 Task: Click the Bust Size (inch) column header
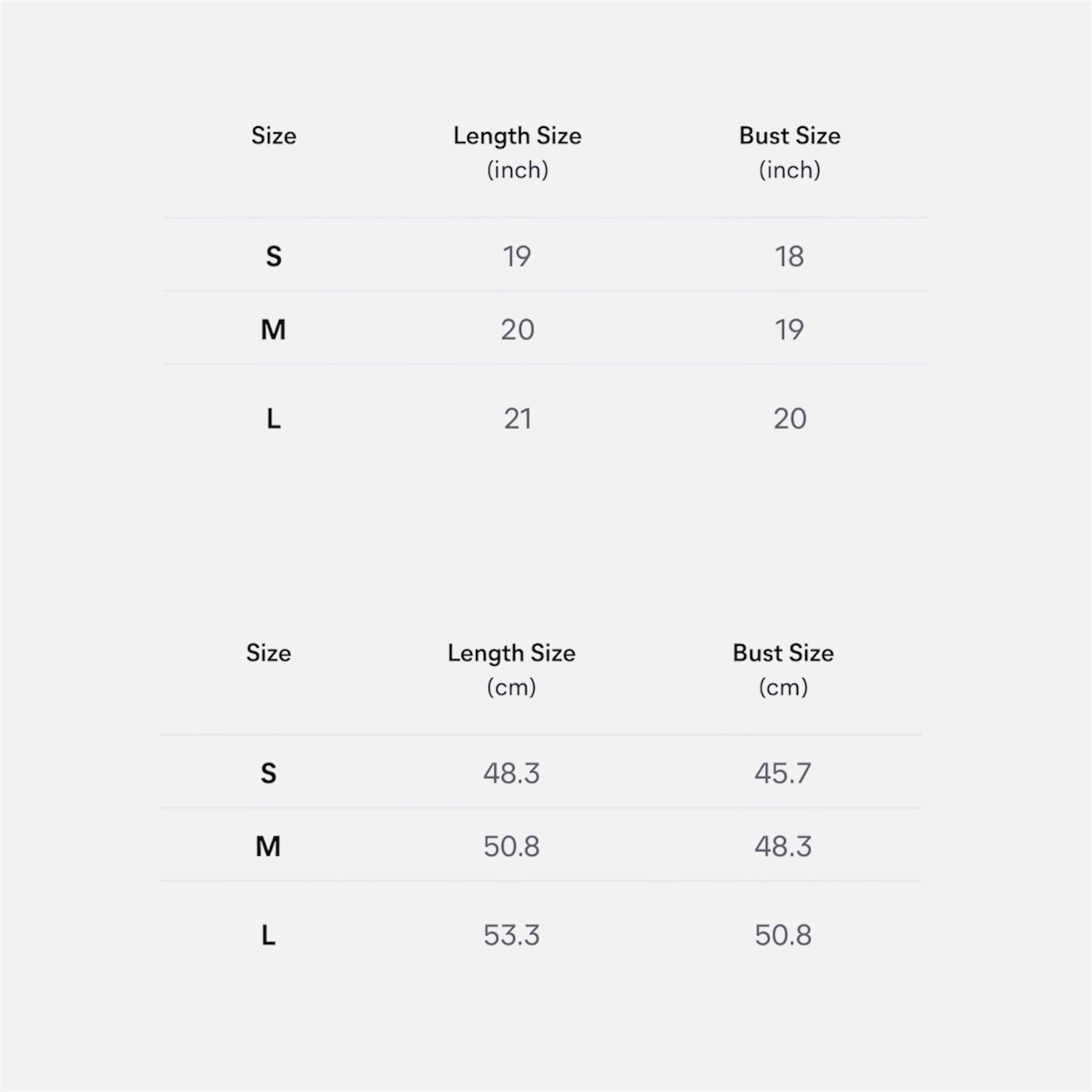coord(789,152)
